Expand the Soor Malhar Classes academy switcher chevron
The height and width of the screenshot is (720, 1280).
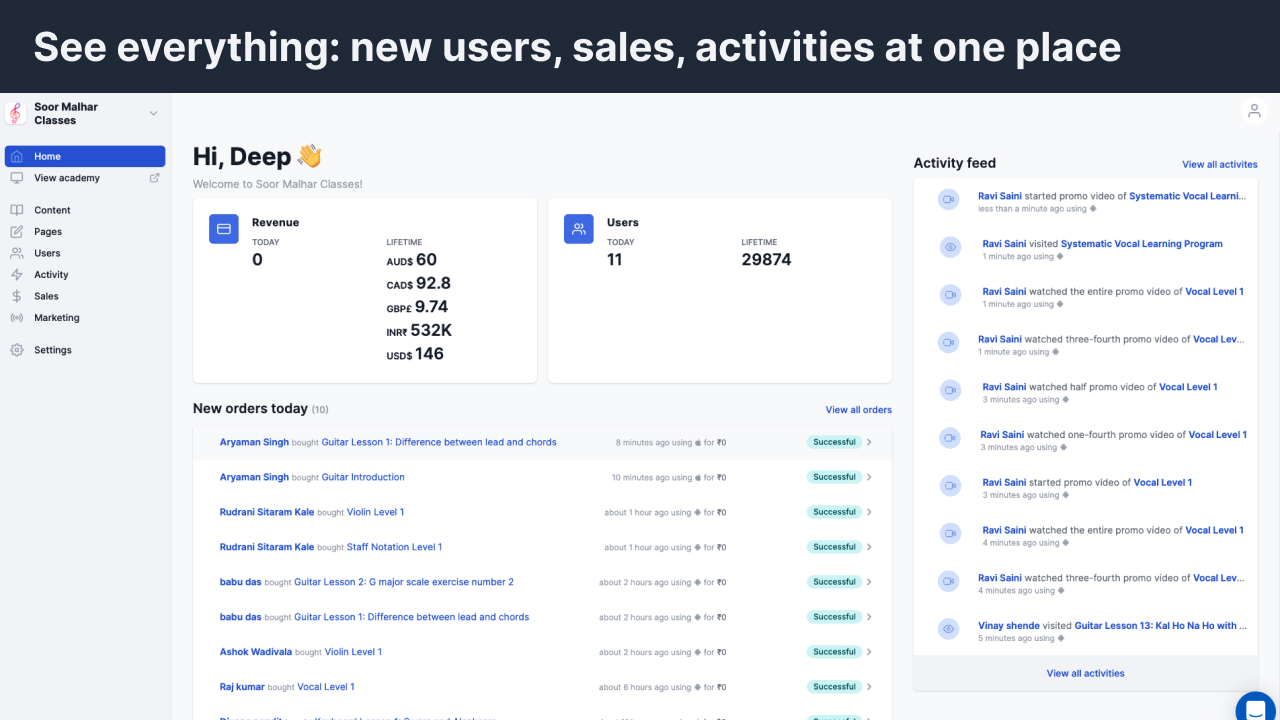[153, 113]
